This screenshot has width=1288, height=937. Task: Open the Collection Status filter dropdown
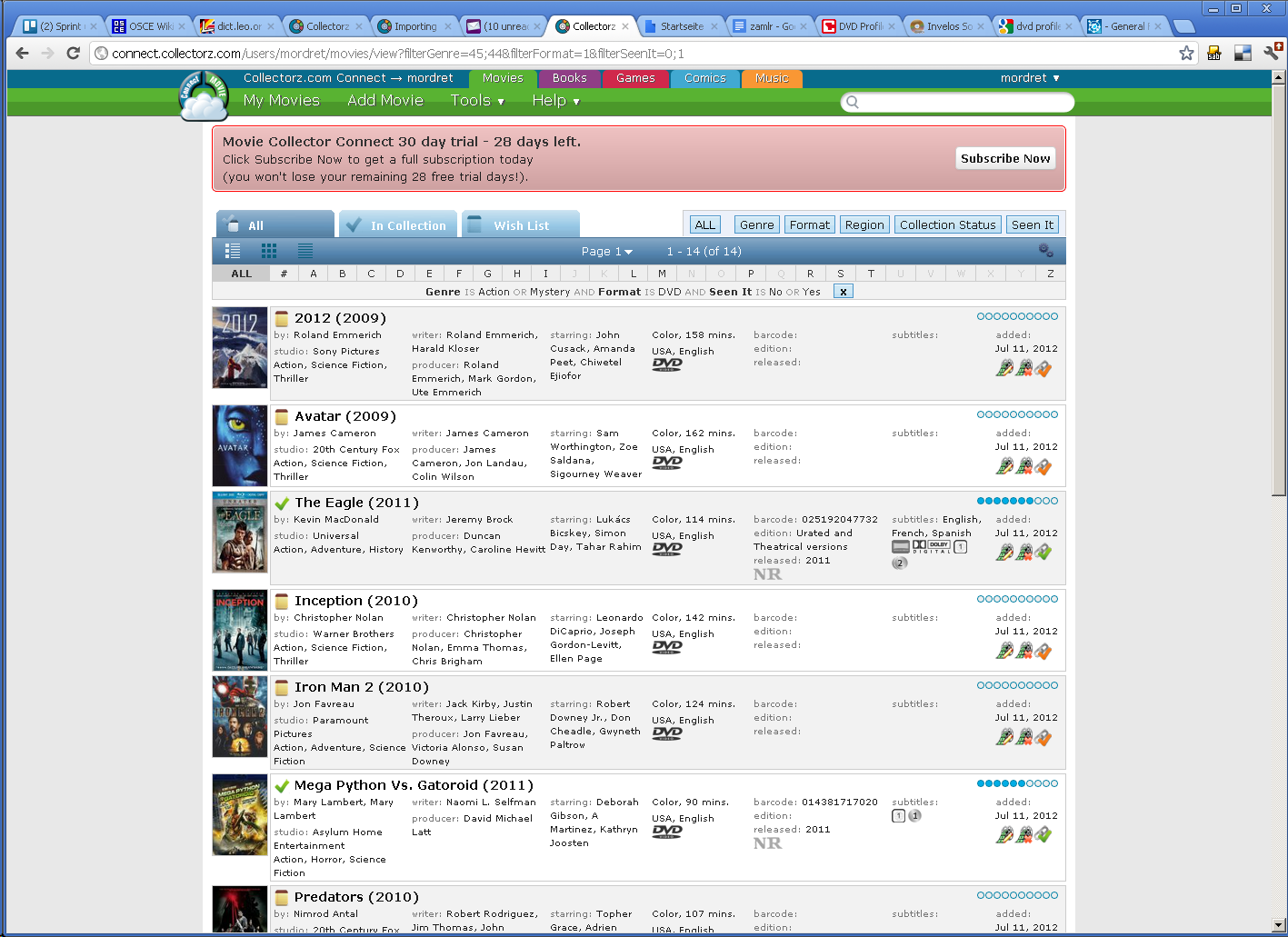pos(948,224)
